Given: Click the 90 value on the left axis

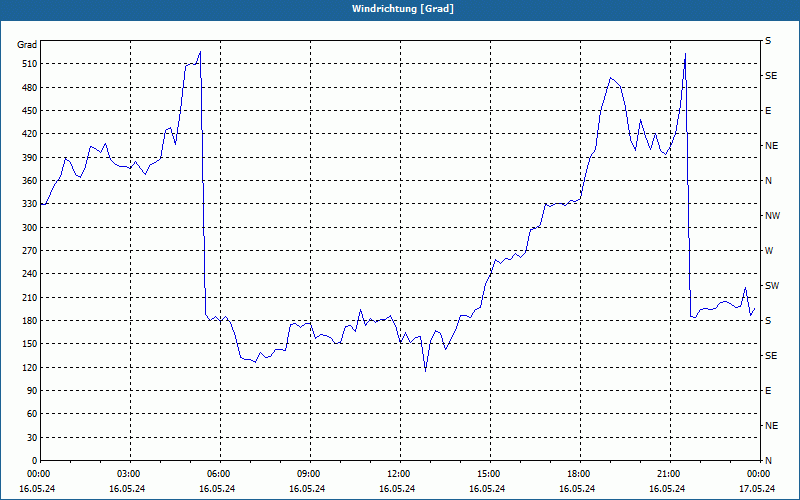Looking at the screenshot, I should tap(30, 391).
